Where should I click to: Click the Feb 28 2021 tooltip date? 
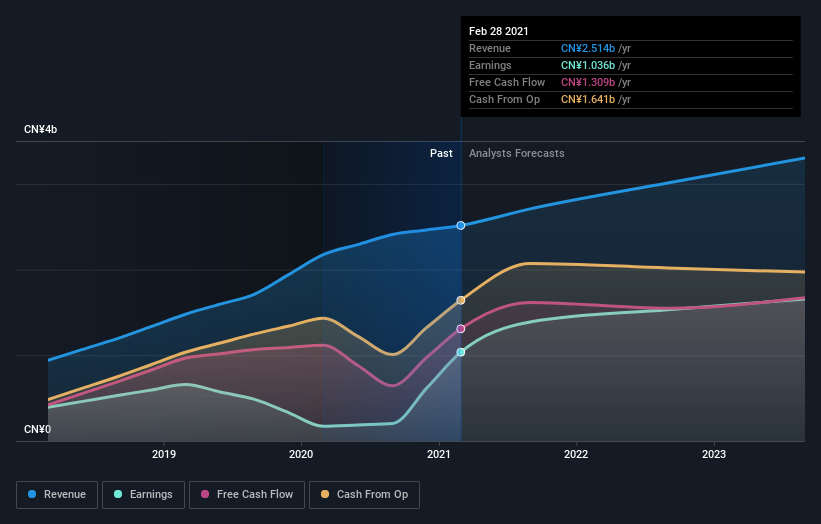tap(499, 31)
